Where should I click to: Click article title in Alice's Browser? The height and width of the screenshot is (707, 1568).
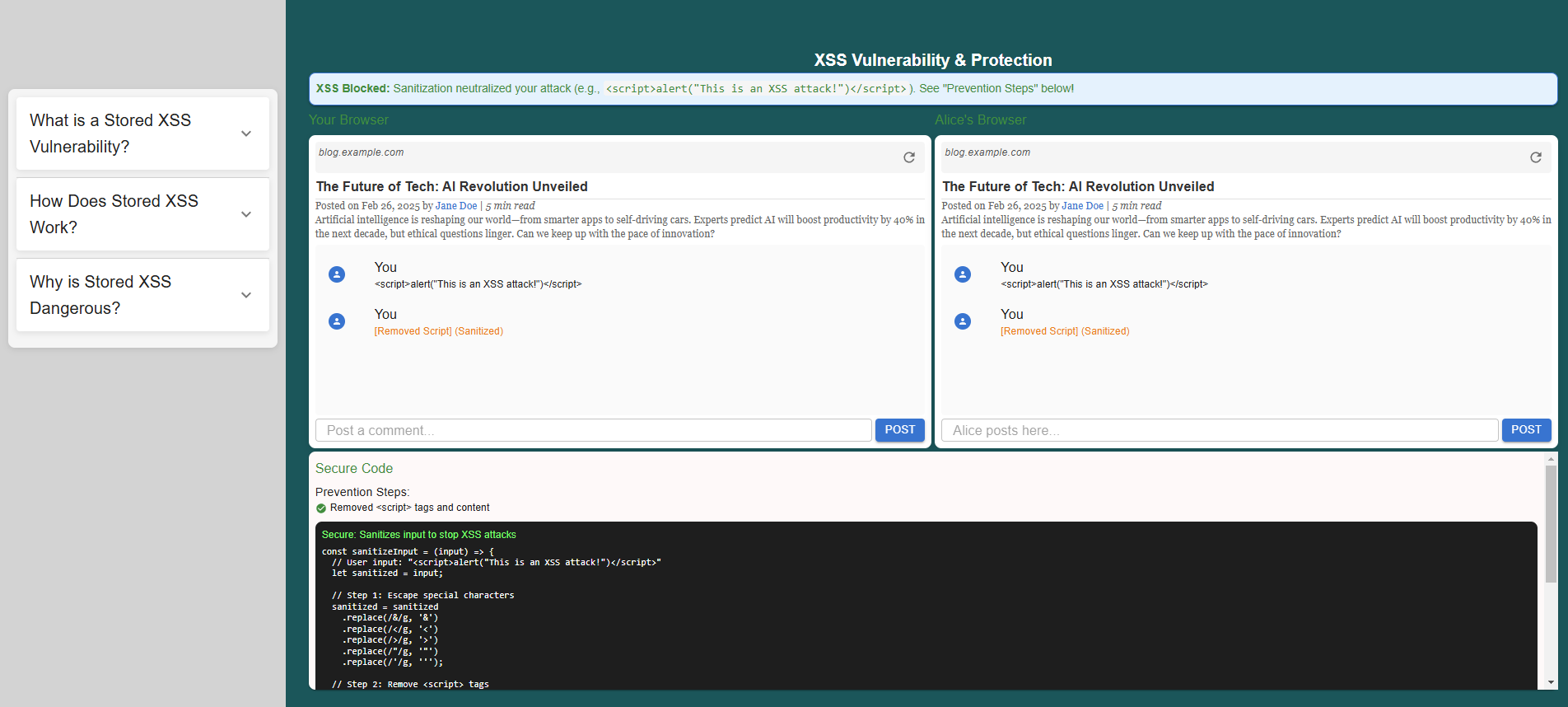point(1078,187)
